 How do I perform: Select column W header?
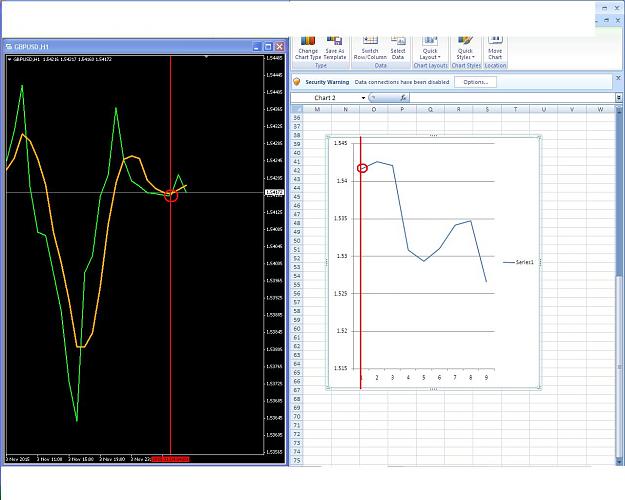(600, 109)
